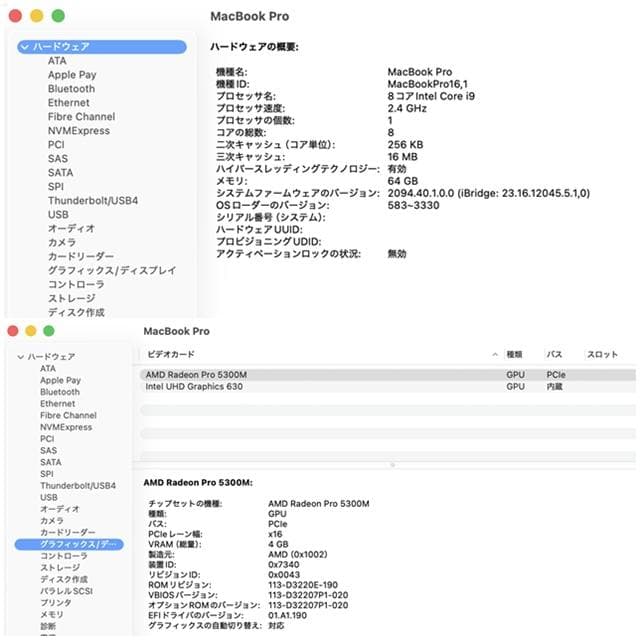The height and width of the screenshot is (640, 640).
Task: Select SAS in hardware overview window sidebar
Action: (x=58, y=158)
